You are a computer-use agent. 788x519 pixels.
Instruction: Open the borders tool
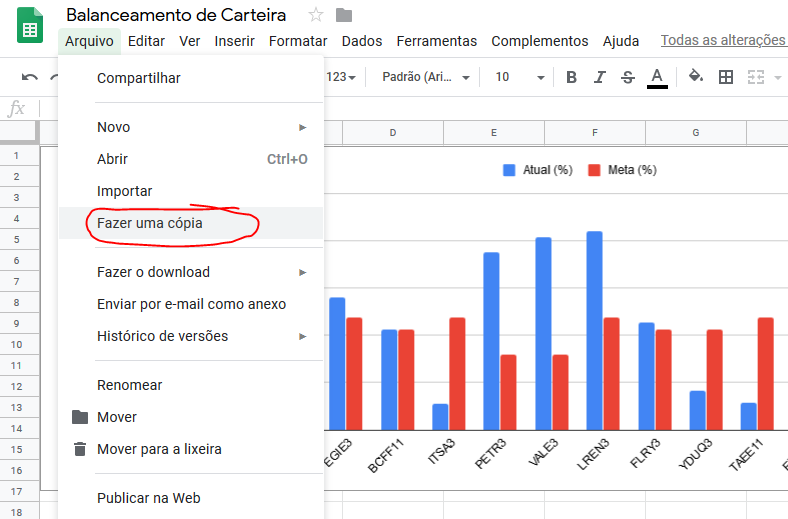(726, 77)
